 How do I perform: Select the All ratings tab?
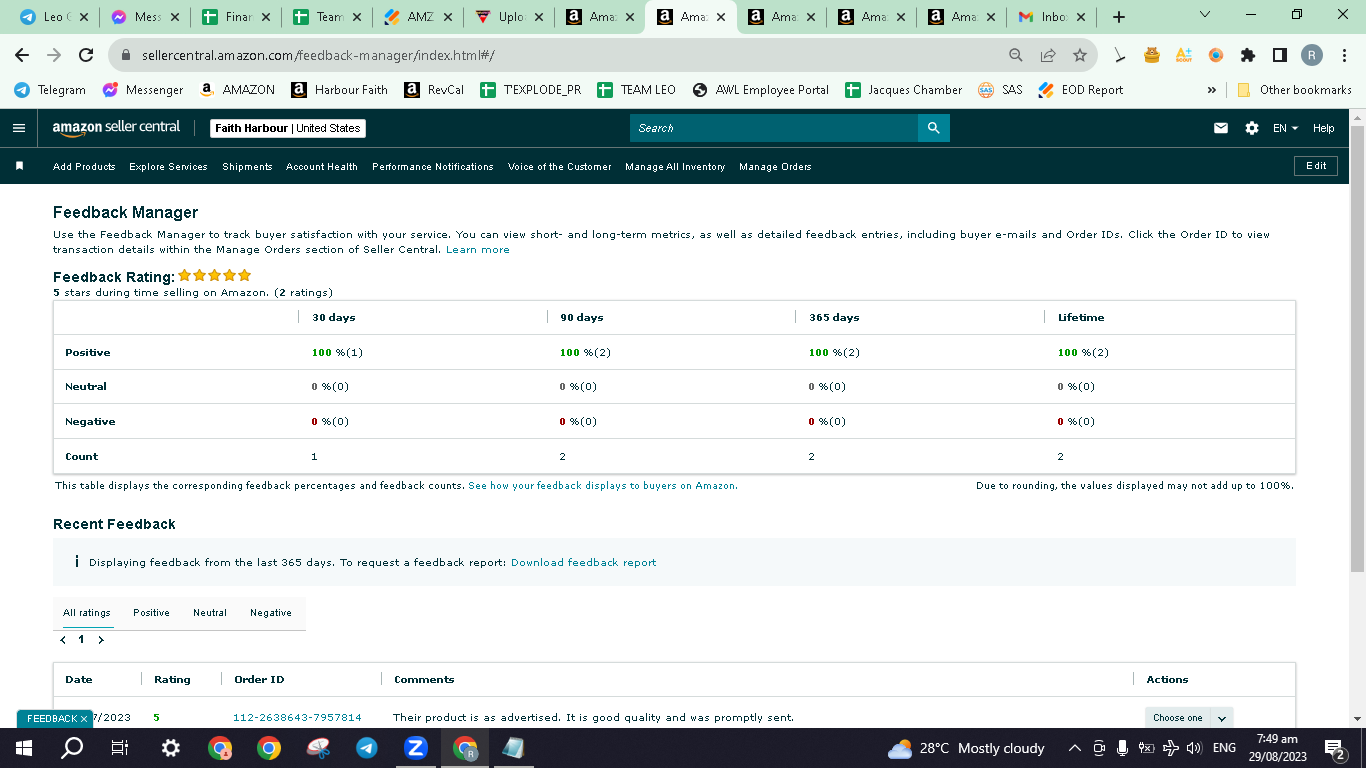[87, 613]
